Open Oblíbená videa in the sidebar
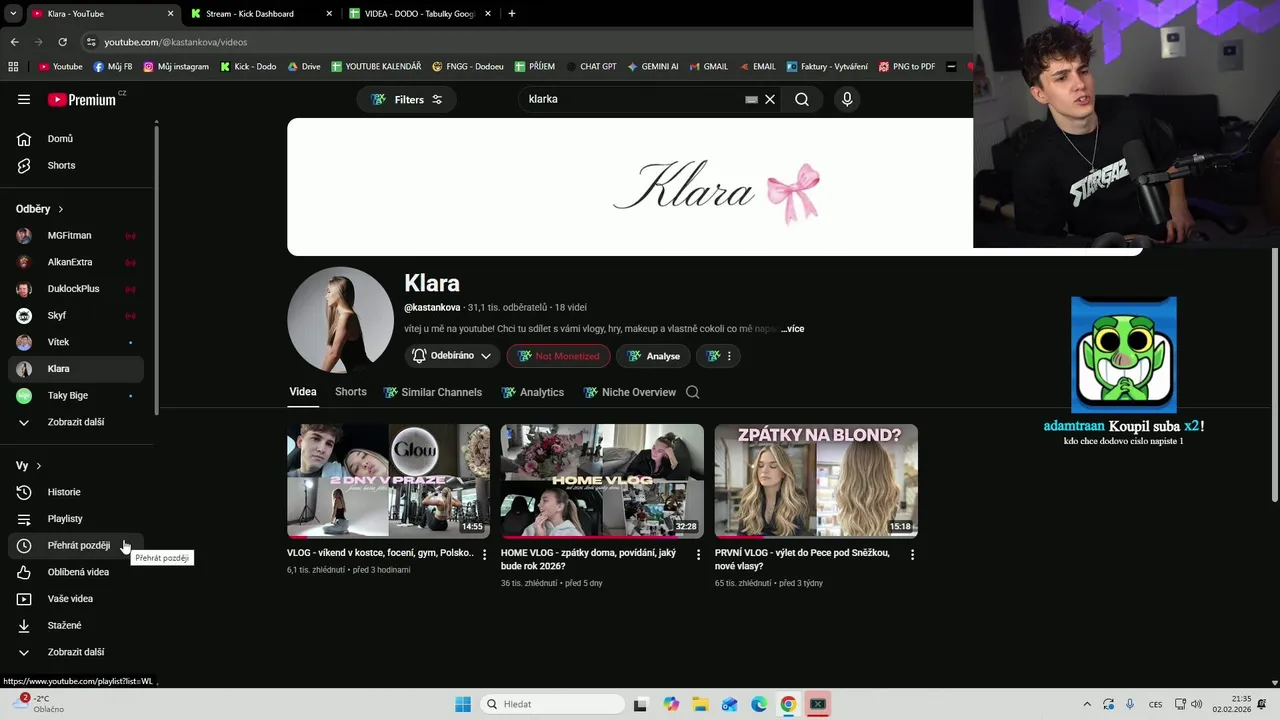The width and height of the screenshot is (1280, 720). (76, 572)
